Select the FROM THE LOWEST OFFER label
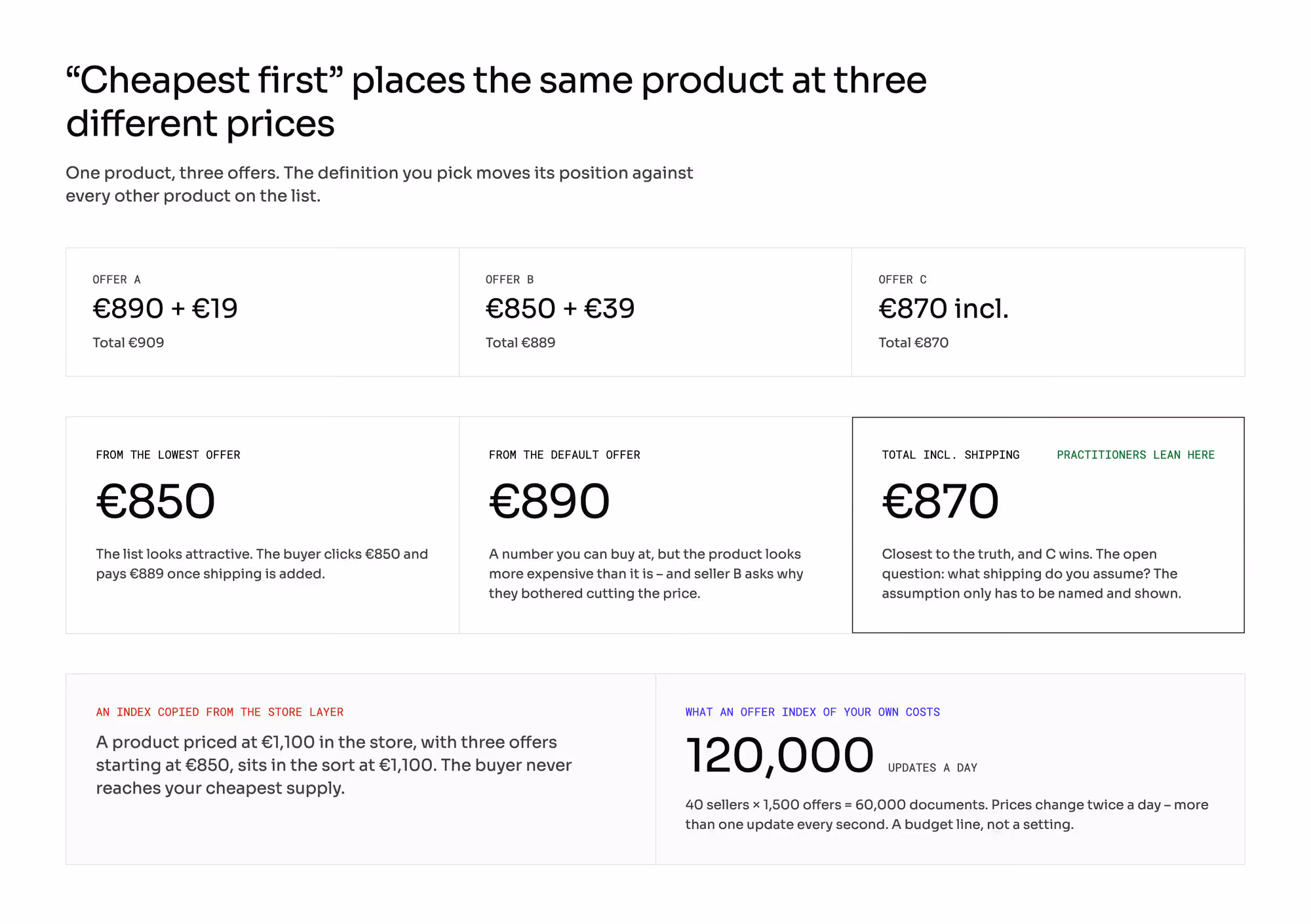 click(x=168, y=455)
